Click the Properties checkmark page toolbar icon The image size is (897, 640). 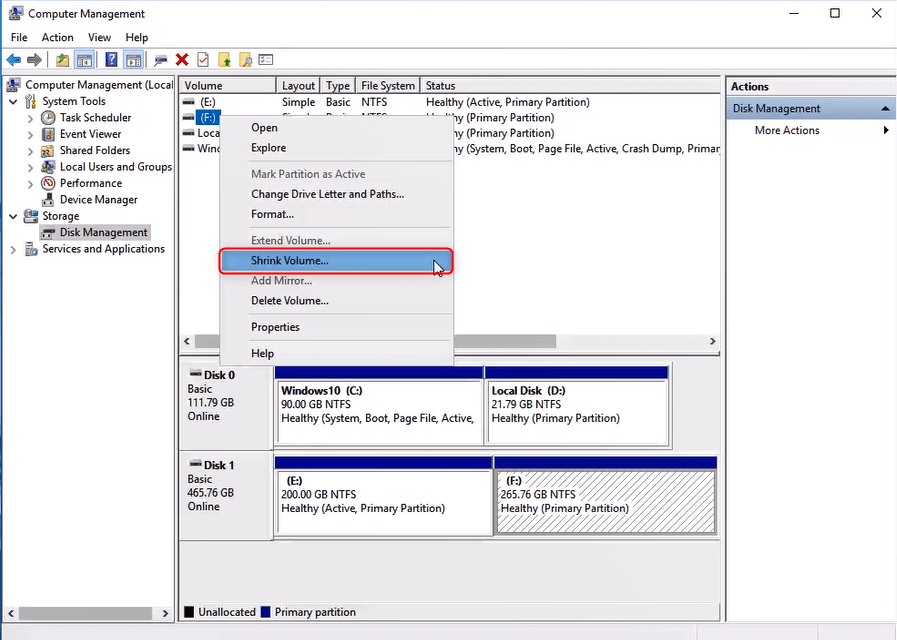point(203,59)
